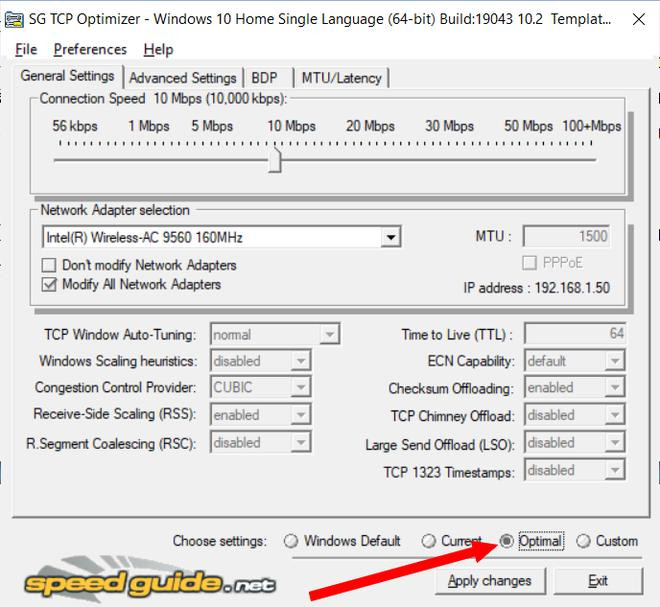Expand the network adapter selection dropdown
The width and height of the screenshot is (660, 607).
pos(391,238)
